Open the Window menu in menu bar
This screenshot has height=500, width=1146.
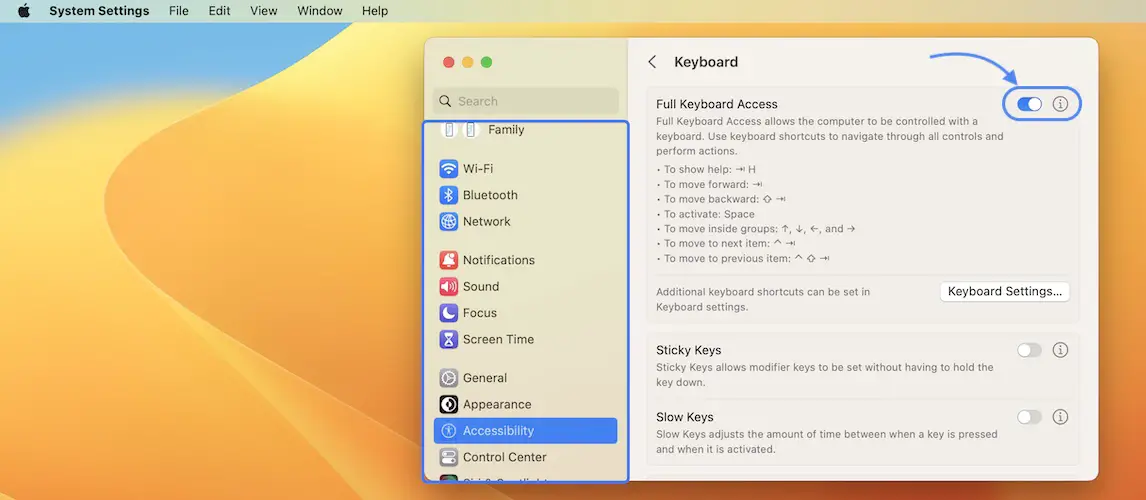click(318, 11)
